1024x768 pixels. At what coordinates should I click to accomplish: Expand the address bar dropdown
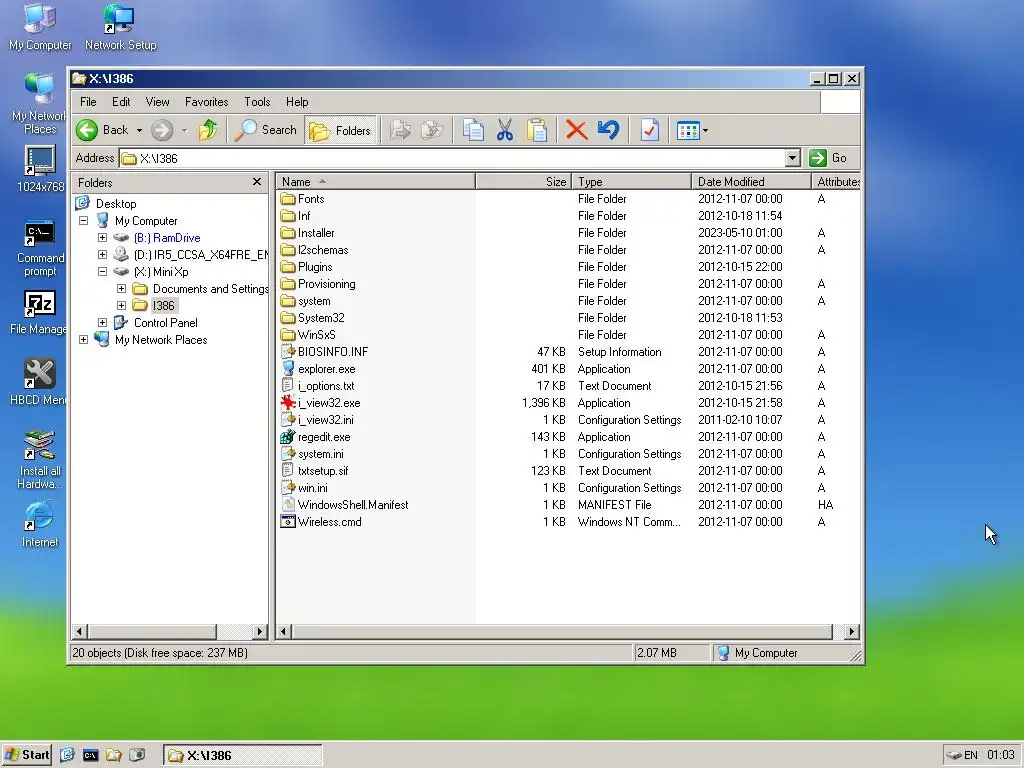792,158
